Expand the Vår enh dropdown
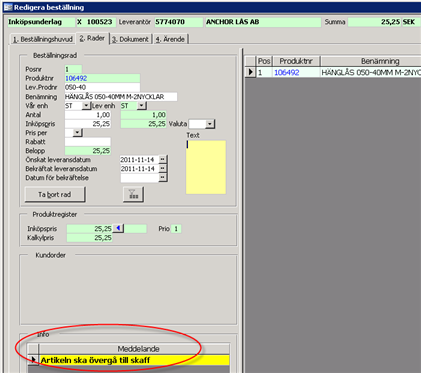 86,106
